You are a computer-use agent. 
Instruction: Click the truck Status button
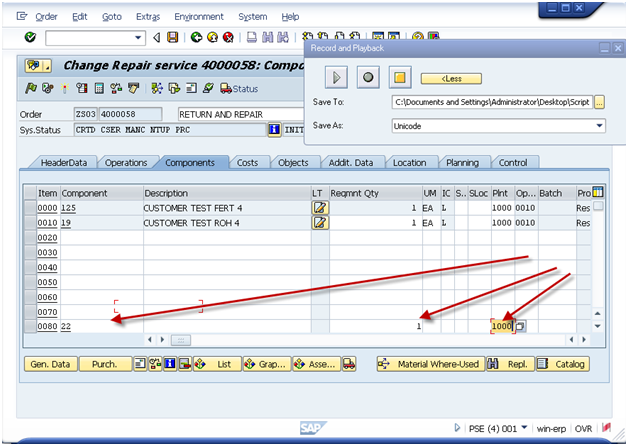pyautogui.click(x=239, y=89)
